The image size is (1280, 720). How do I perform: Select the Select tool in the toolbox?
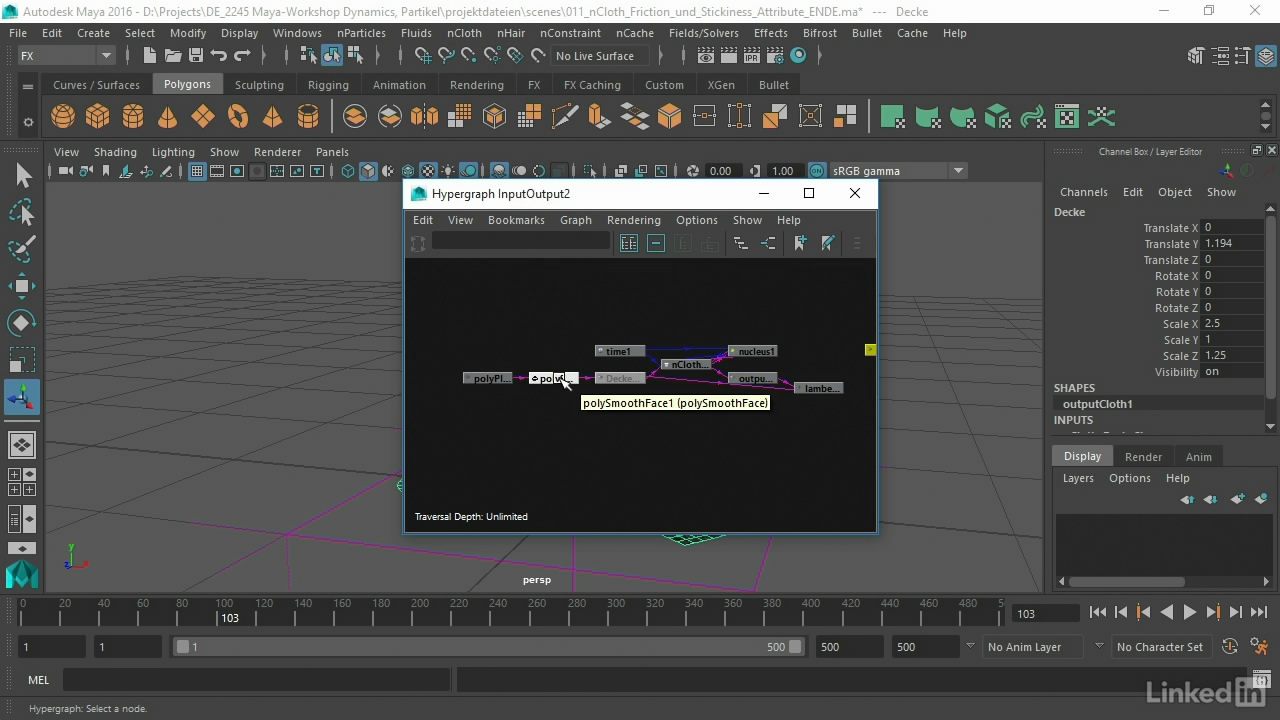click(22, 176)
